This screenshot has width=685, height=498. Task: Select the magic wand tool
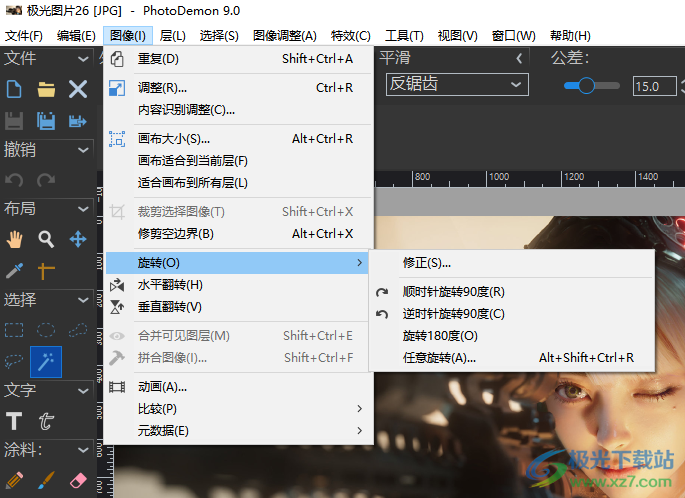click(x=46, y=362)
